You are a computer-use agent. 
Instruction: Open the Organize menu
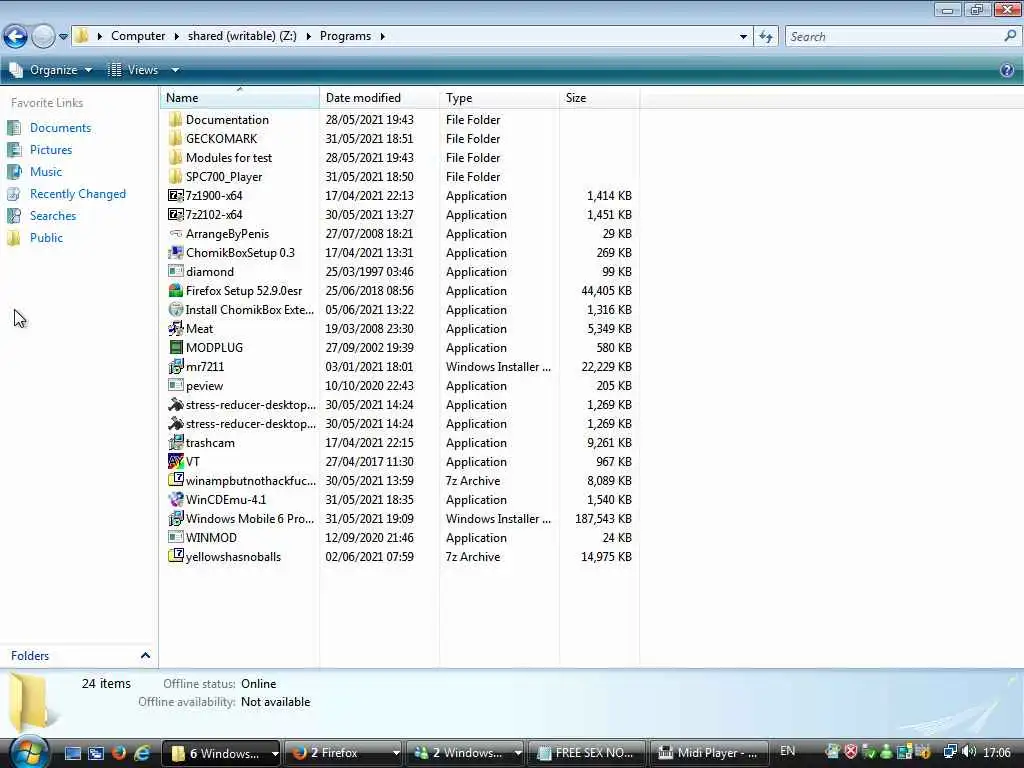[51, 70]
